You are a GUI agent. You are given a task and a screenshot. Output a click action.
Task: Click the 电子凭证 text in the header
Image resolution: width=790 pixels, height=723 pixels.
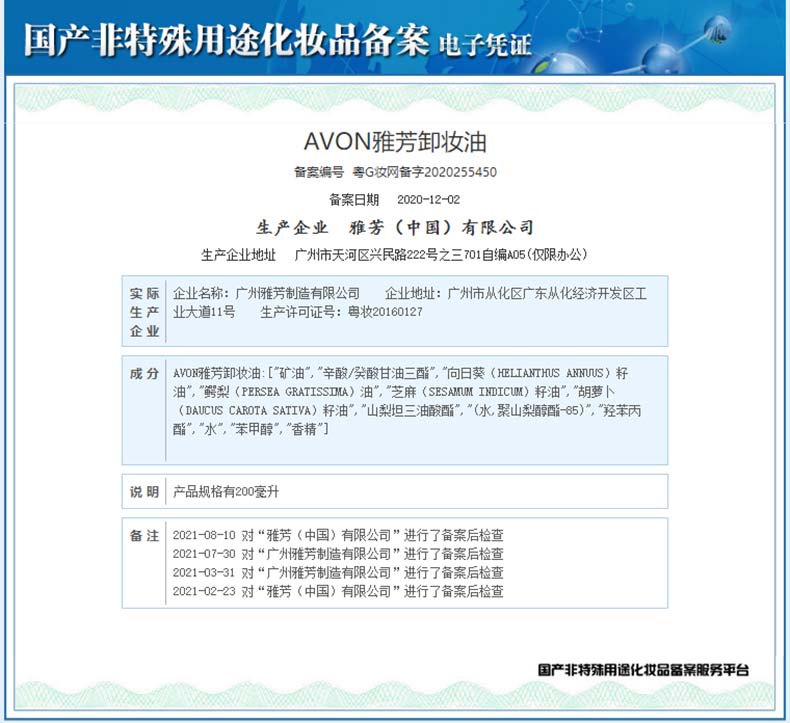click(483, 44)
